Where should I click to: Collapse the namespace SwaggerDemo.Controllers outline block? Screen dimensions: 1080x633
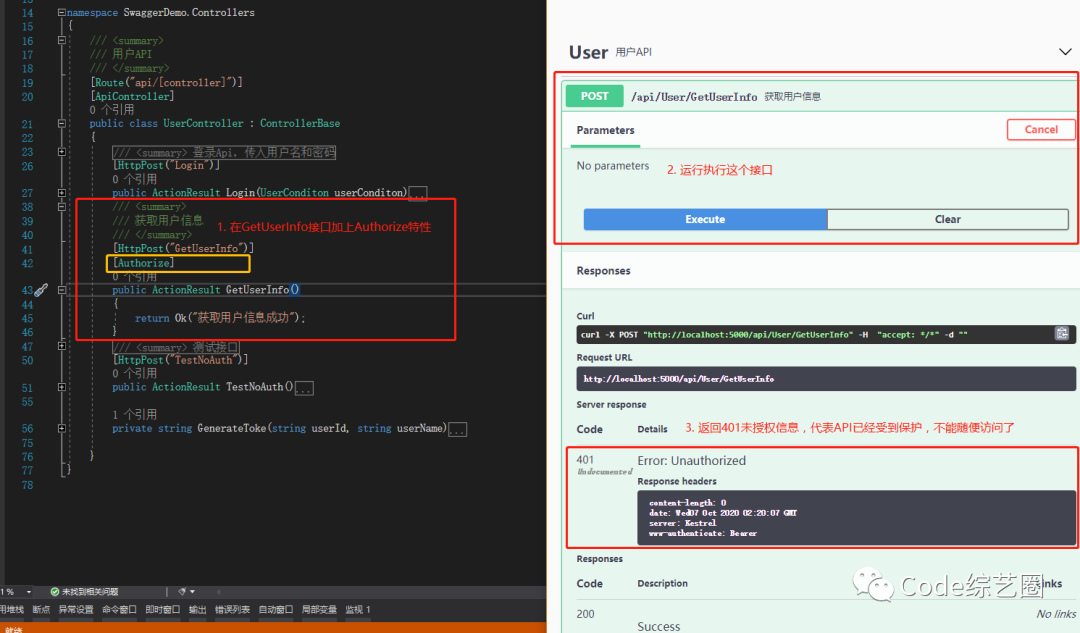[x=62, y=13]
